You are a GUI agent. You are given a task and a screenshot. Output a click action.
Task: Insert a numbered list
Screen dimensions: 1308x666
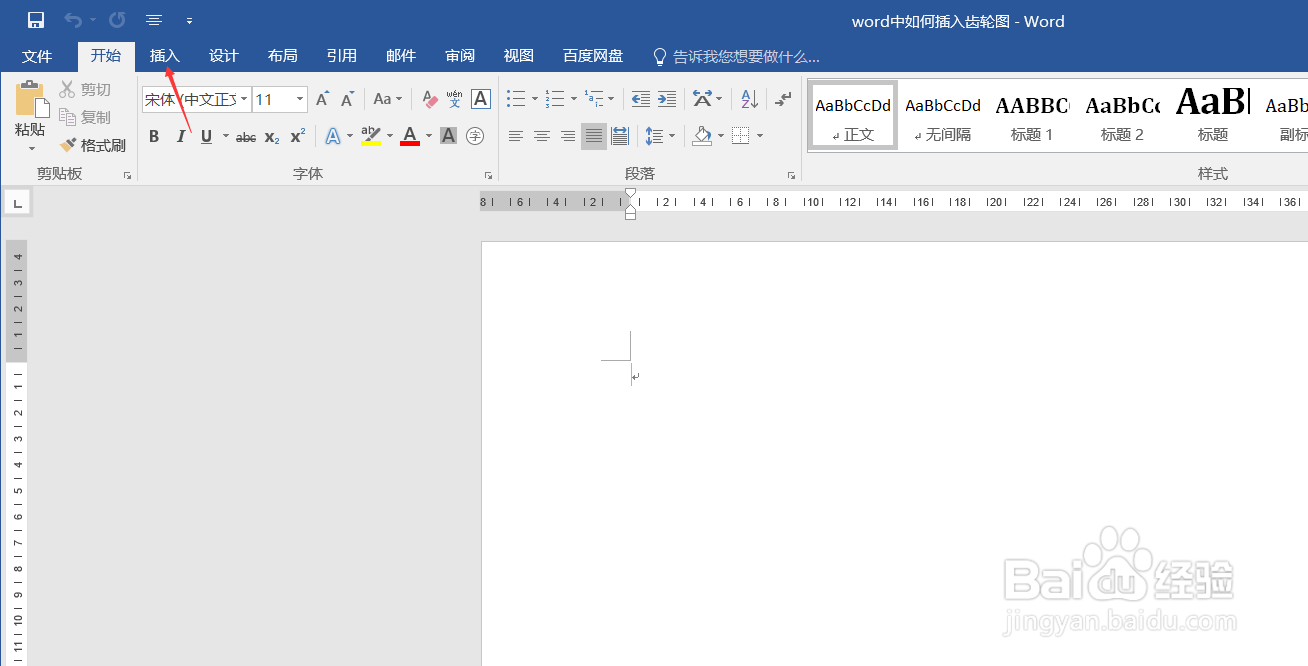[x=555, y=99]
